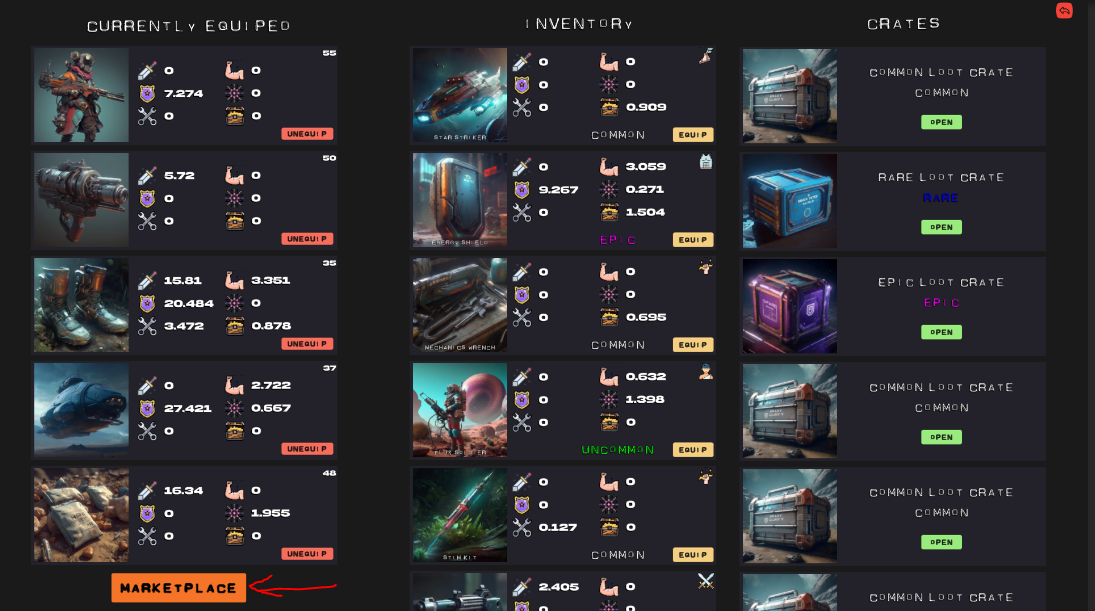1095x611 pixels.
Task: Click the Energy Shield vest type icon
Action: (x=706, y=162)
